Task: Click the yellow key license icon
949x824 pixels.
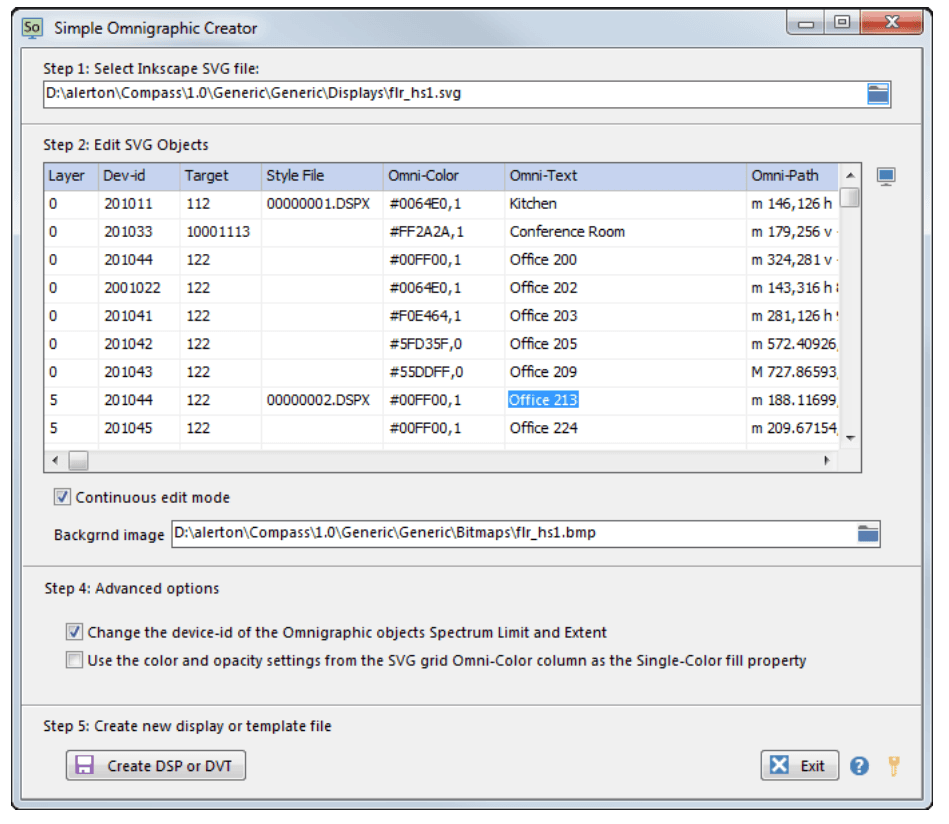Action: point(894,766)
